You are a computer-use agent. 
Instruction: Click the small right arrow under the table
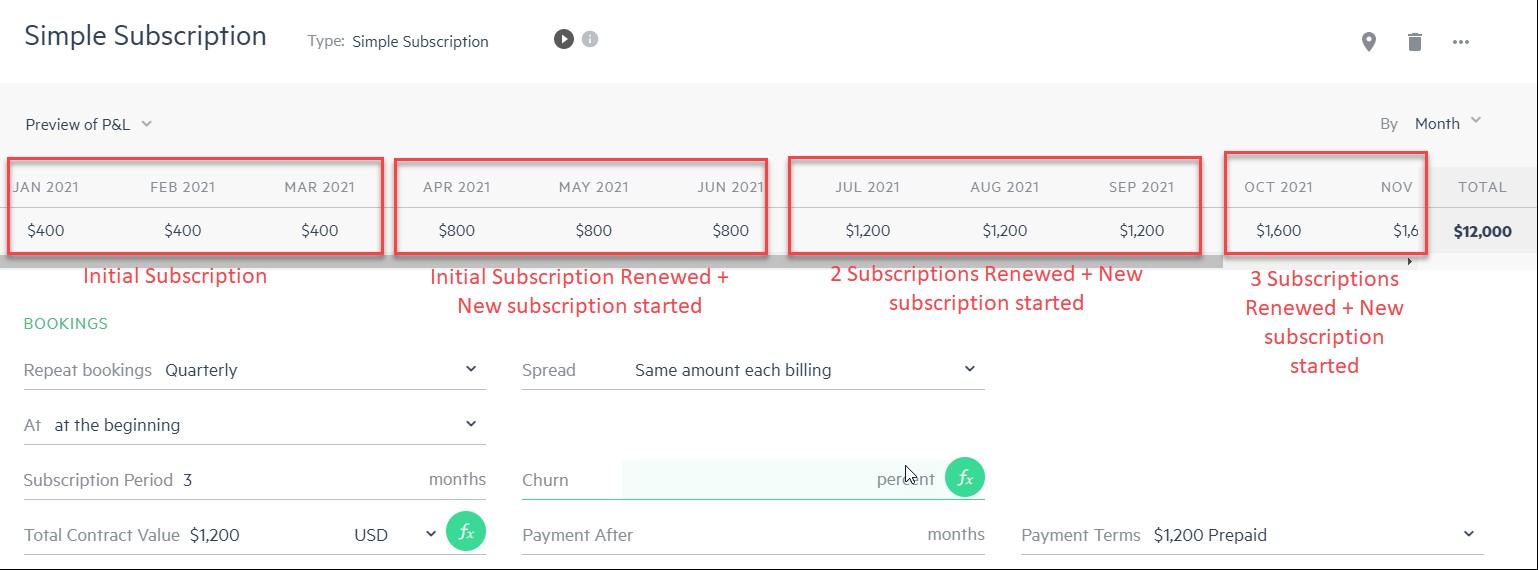click(1411, 262)
